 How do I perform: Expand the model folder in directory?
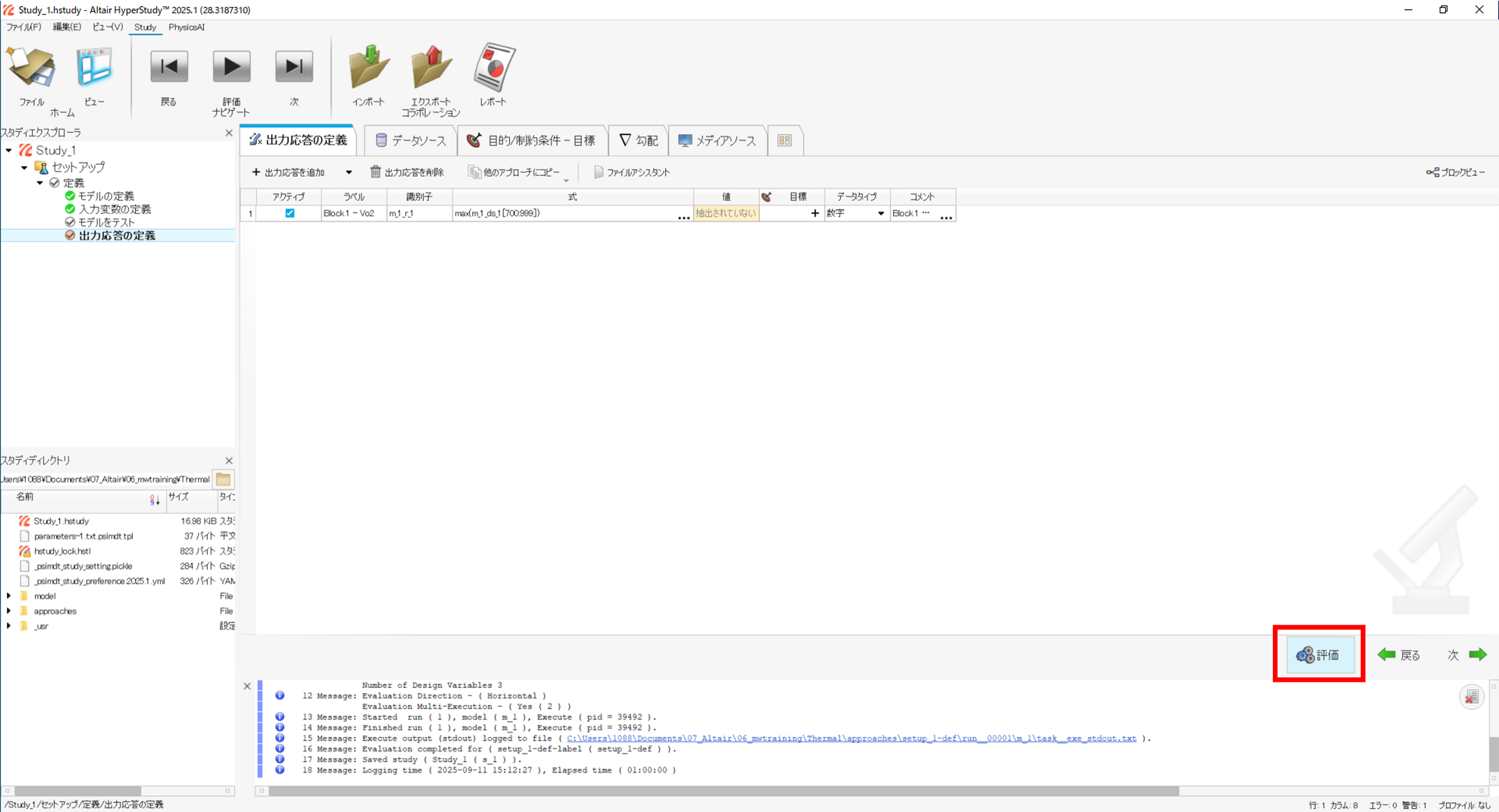click(x=9, y=596)
